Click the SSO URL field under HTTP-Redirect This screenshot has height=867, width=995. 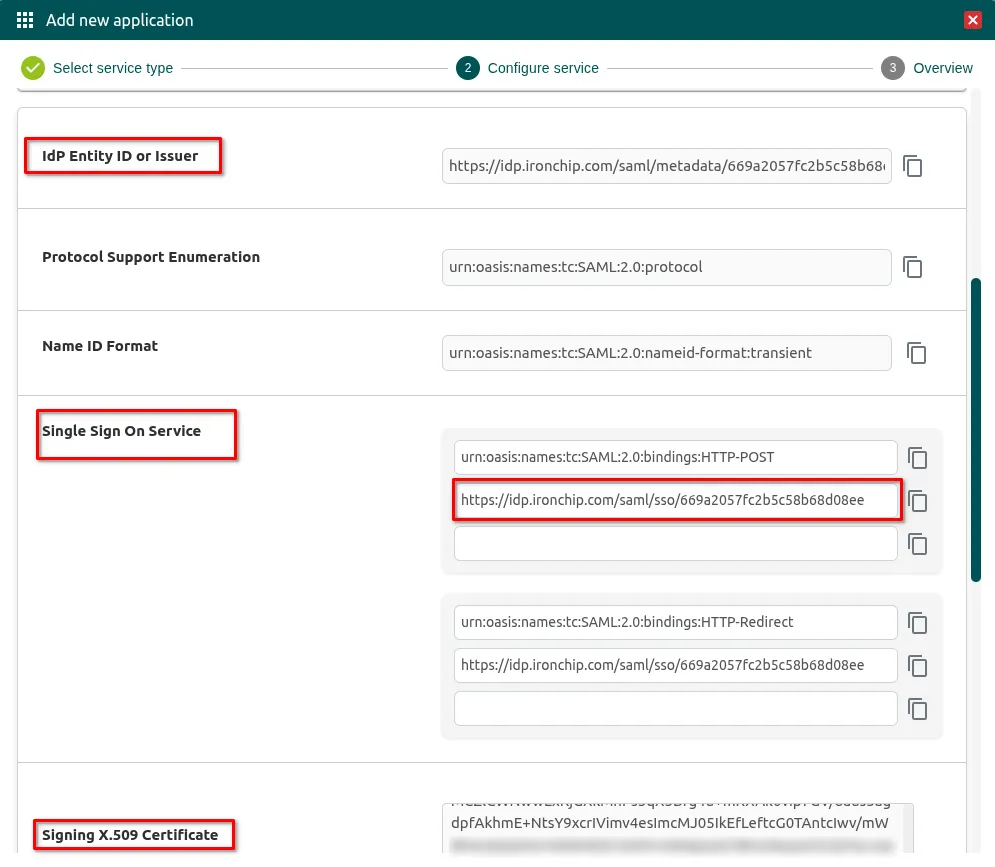point(675,665)
